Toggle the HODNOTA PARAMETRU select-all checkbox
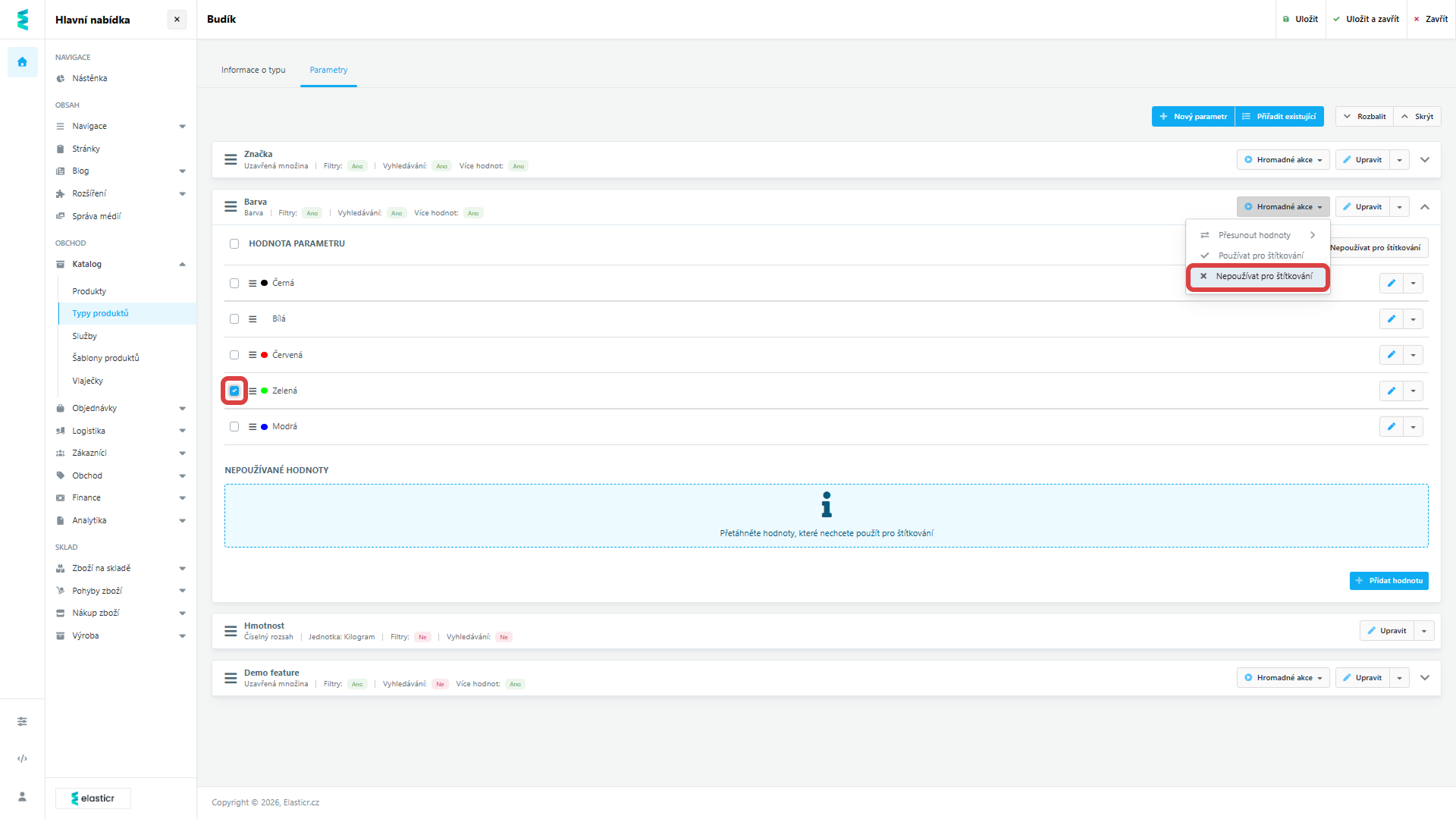 (234, 244)
